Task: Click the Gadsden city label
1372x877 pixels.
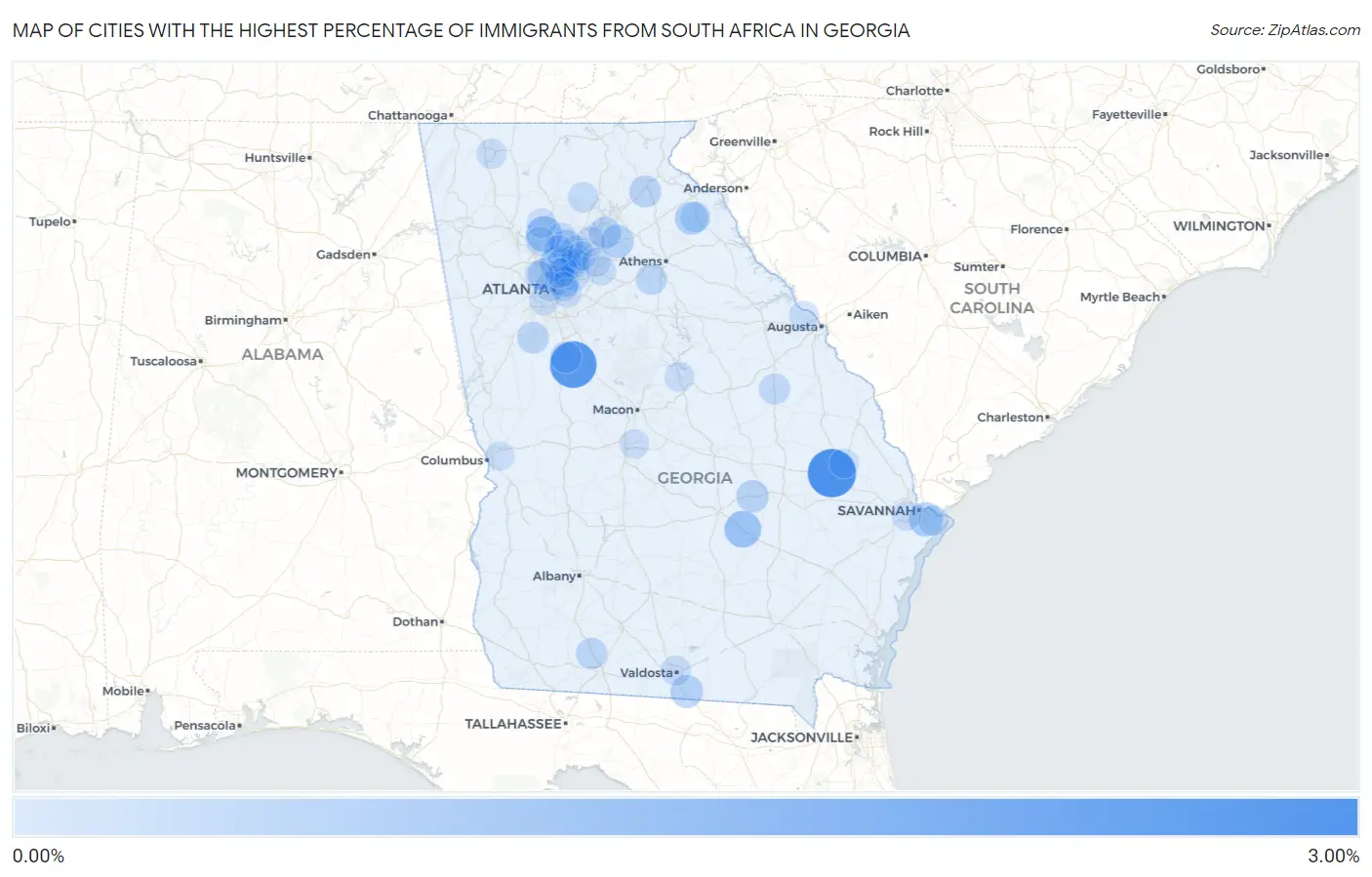Action: pos(343,255)
